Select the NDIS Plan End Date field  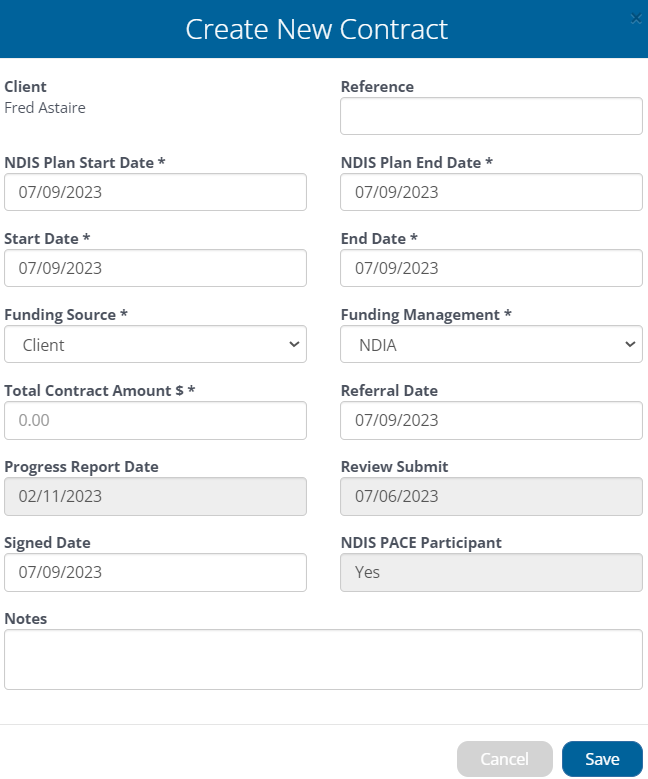pyautogui.click(x=491, y=192)
